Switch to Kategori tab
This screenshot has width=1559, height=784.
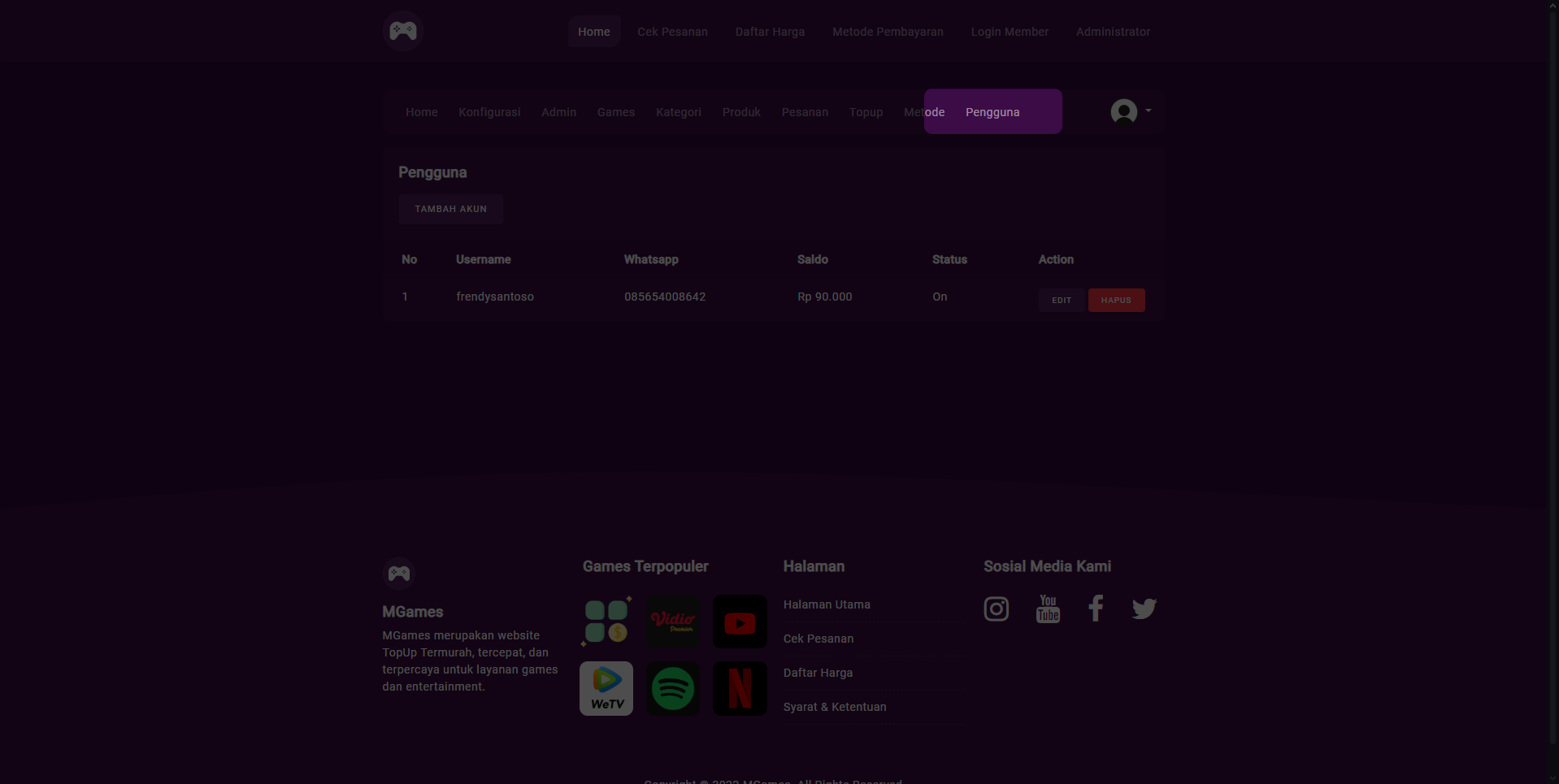[679, 112]
